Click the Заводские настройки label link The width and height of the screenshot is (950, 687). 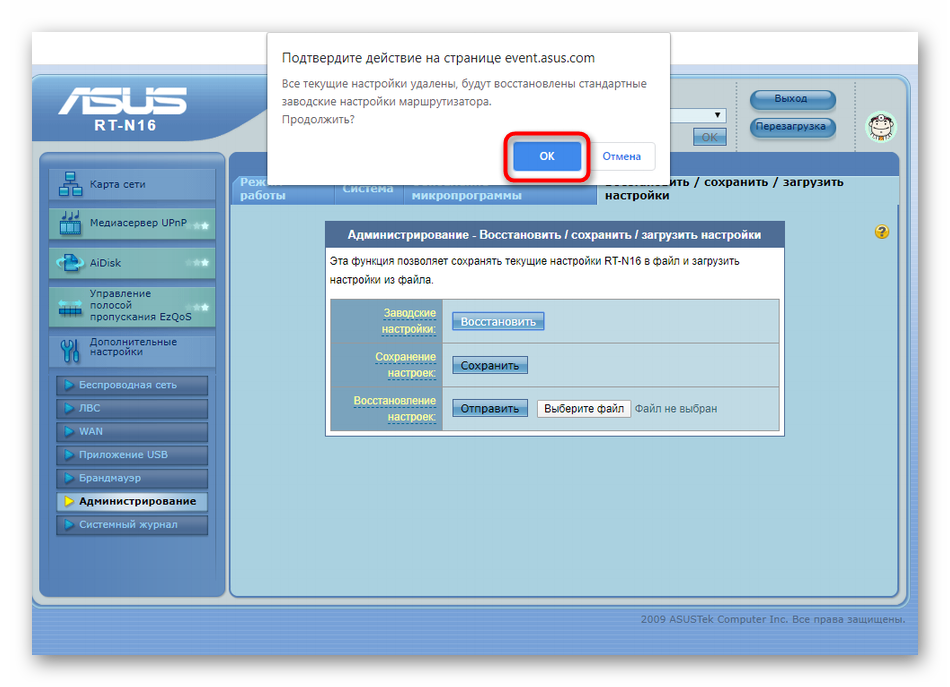409,321
